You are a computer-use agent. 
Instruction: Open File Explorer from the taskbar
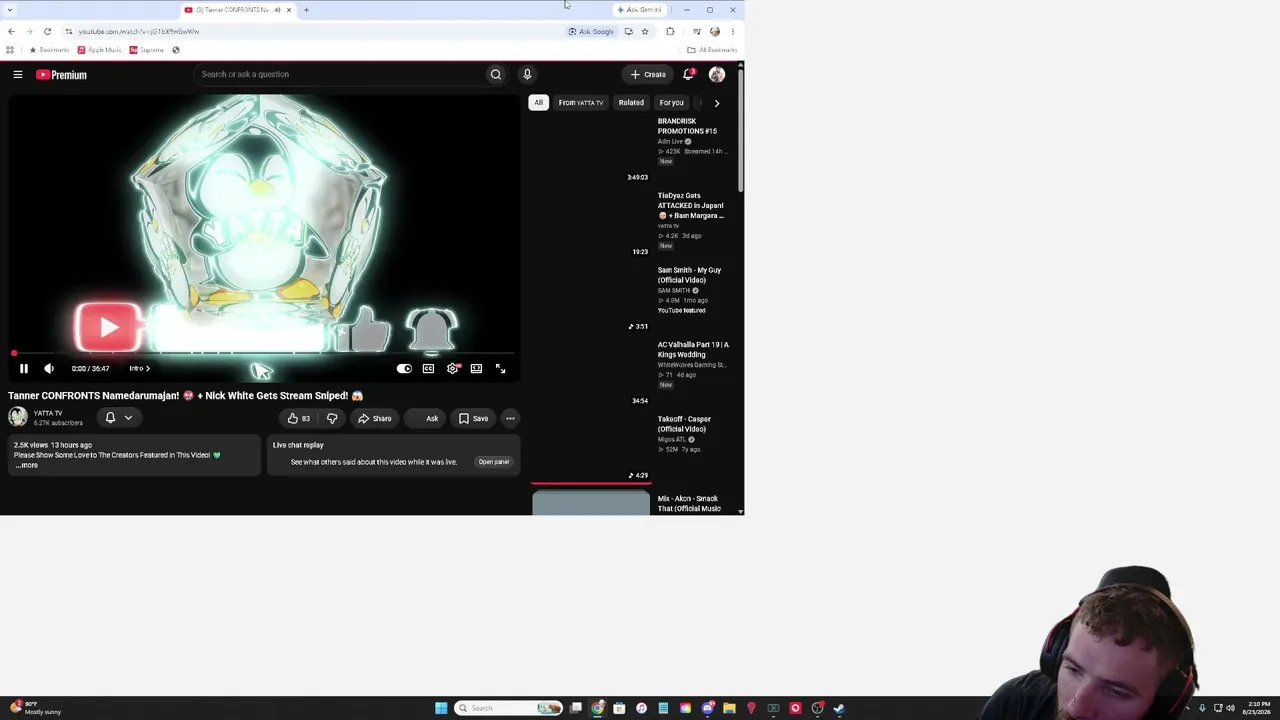tap(729, 708)
